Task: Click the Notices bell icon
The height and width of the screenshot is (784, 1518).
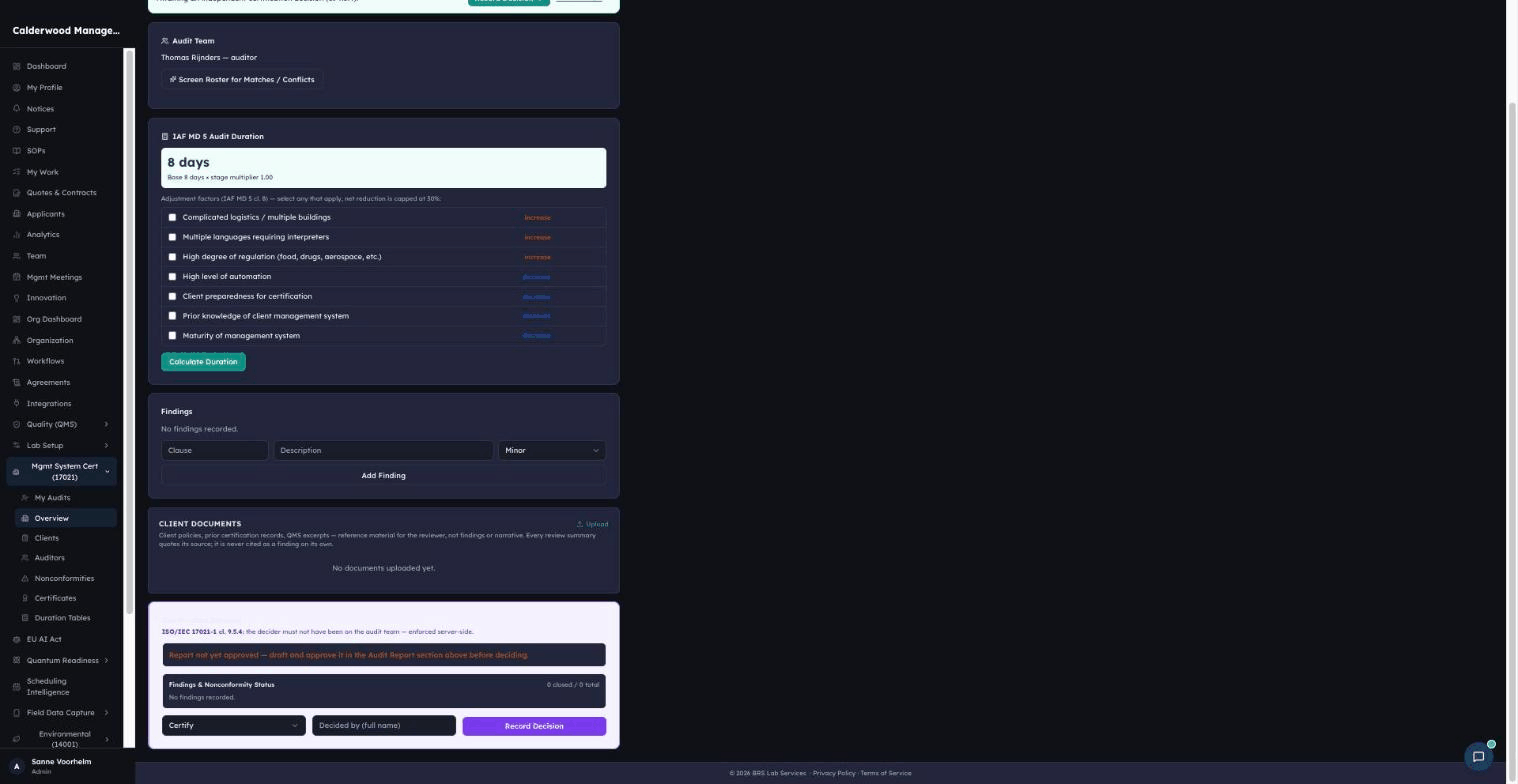Action: pyautogui.click(x=16, y=108)
